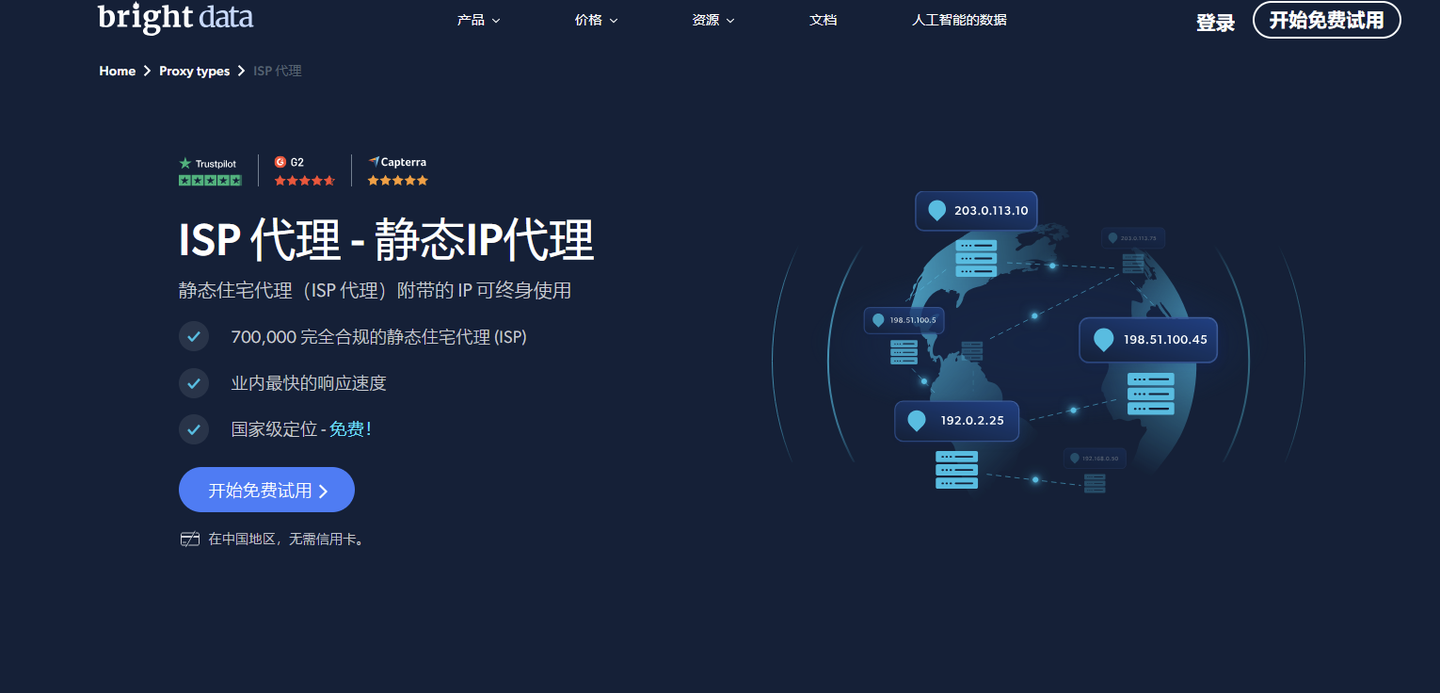Viewport: 1440px width, 693px height.
Task: Click server icon under 192.0.2.25
Action: click(x=957, y=470)
